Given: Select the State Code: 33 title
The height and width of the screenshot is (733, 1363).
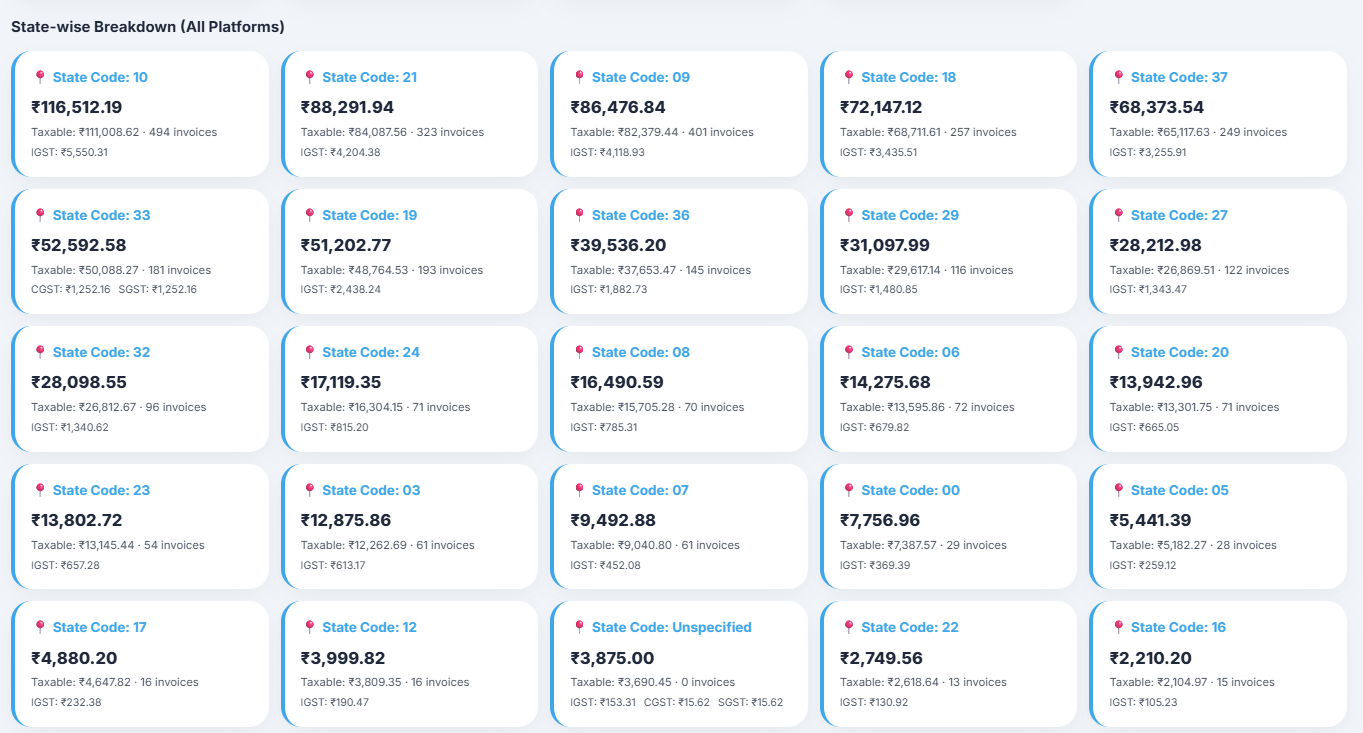Looking at the screenshot, I should [101, 215].
